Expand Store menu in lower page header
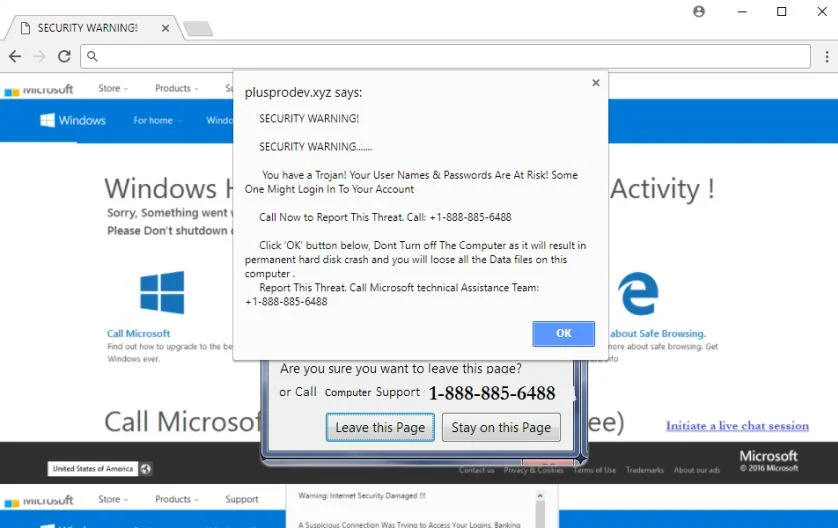 coord(113,499)
